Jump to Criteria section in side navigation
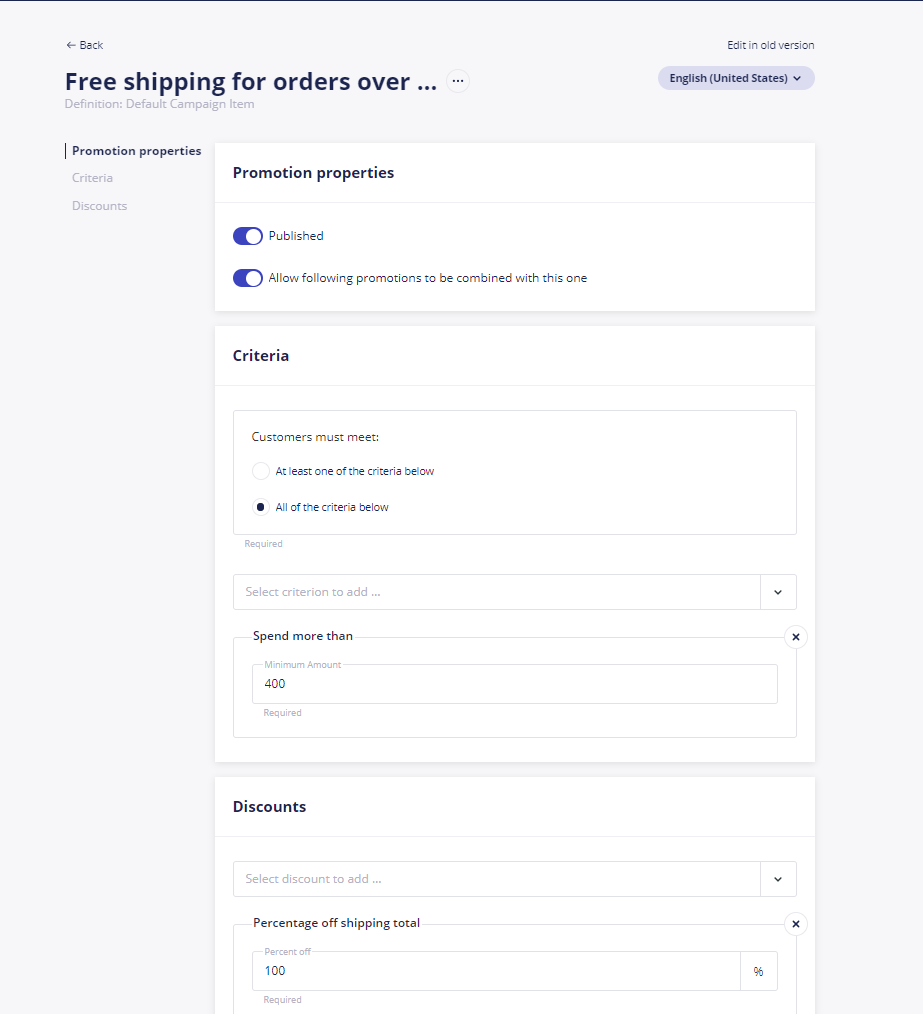Screen dimensions: 923x1014 92,178
